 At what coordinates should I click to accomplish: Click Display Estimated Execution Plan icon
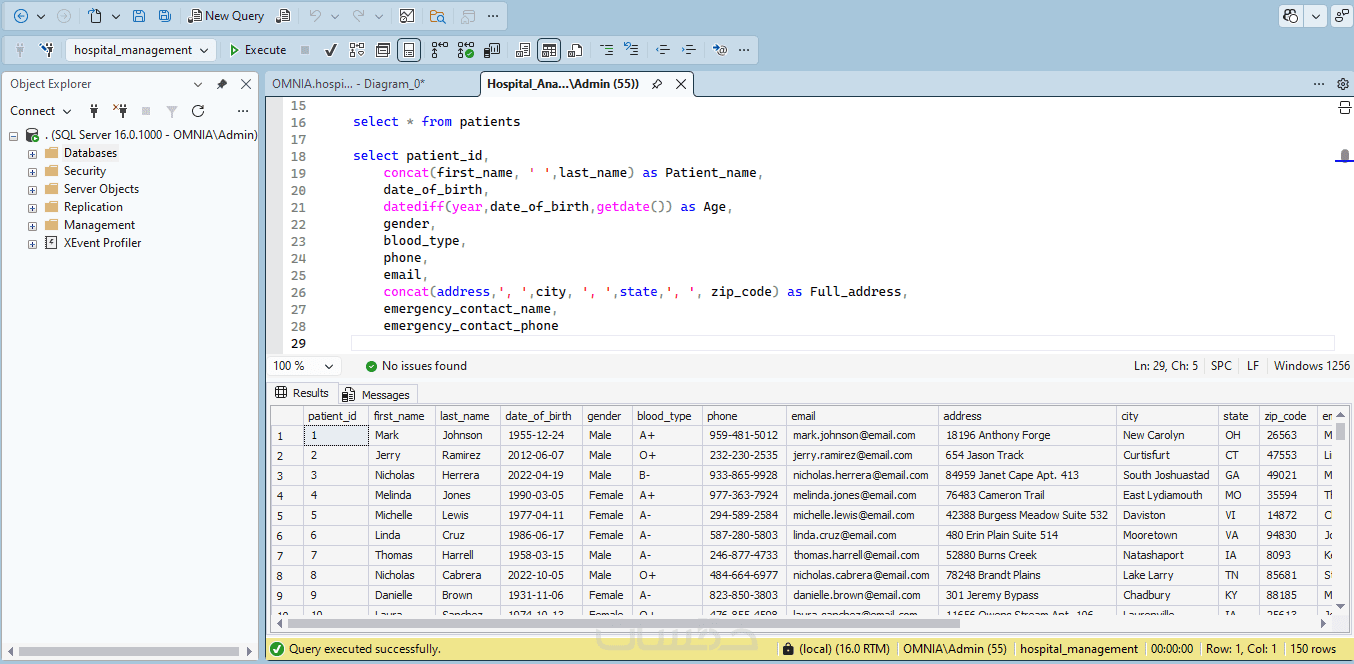click(x=357, y=50)
